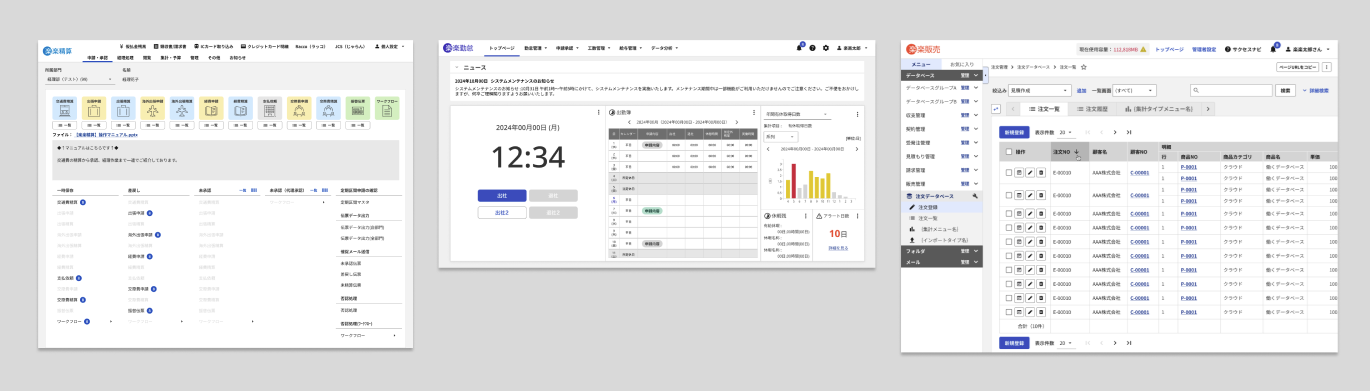Viewport: 1370px width, 391px height.
Task: Open 出張申請 tile in 楽楽精算 window
Action: (x=94, y=108)
